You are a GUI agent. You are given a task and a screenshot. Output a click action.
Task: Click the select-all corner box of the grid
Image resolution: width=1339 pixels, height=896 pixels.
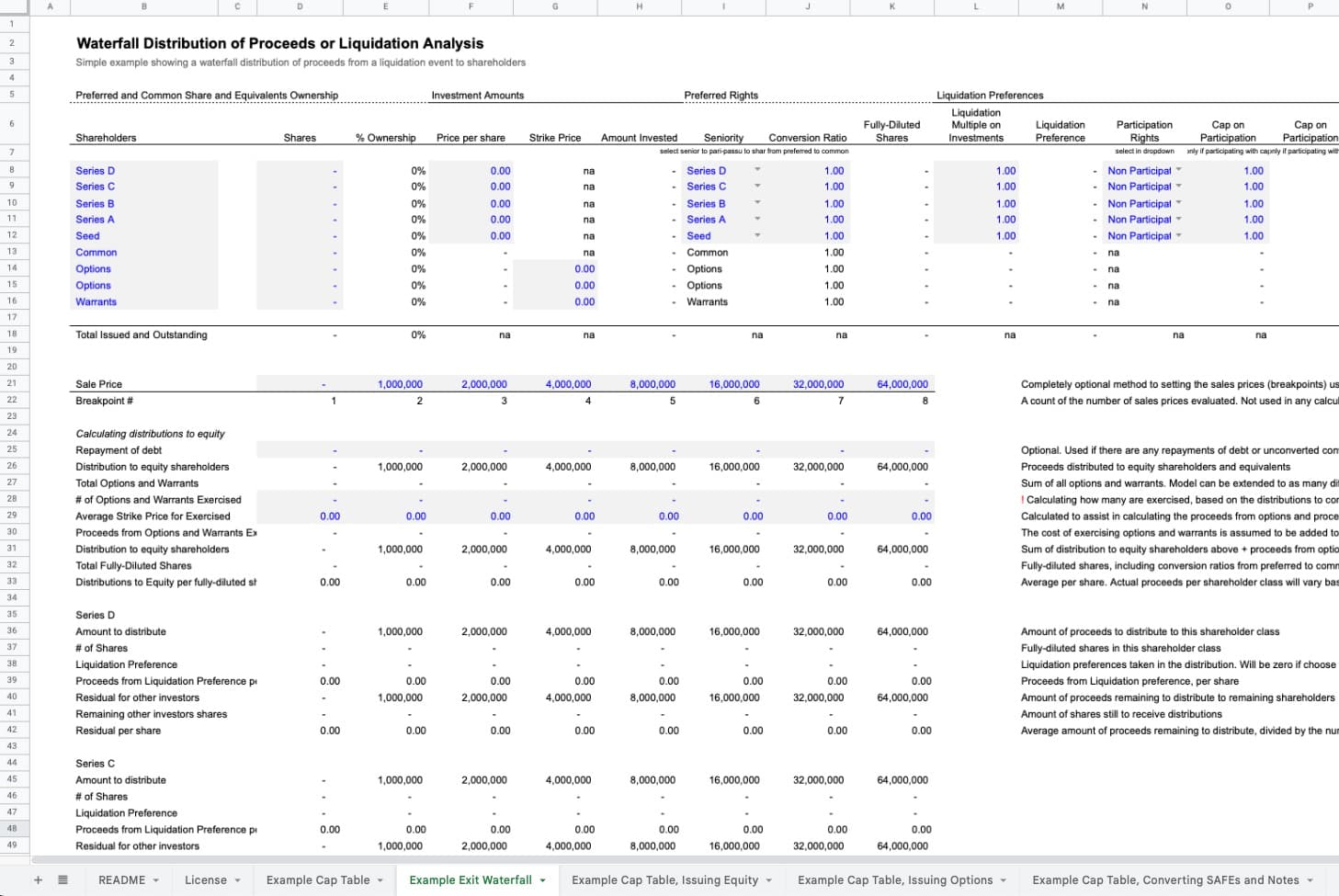15,6
